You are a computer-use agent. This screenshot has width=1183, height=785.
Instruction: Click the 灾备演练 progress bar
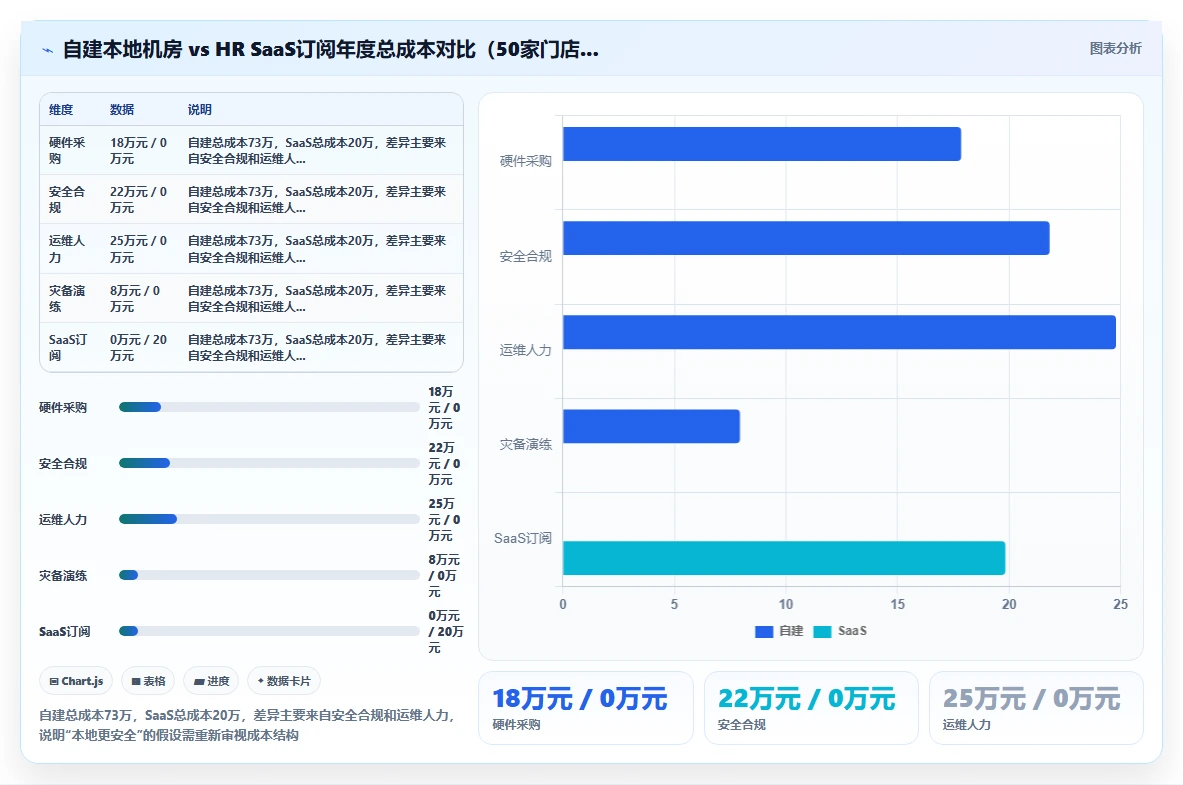click(x=269, y=575)
